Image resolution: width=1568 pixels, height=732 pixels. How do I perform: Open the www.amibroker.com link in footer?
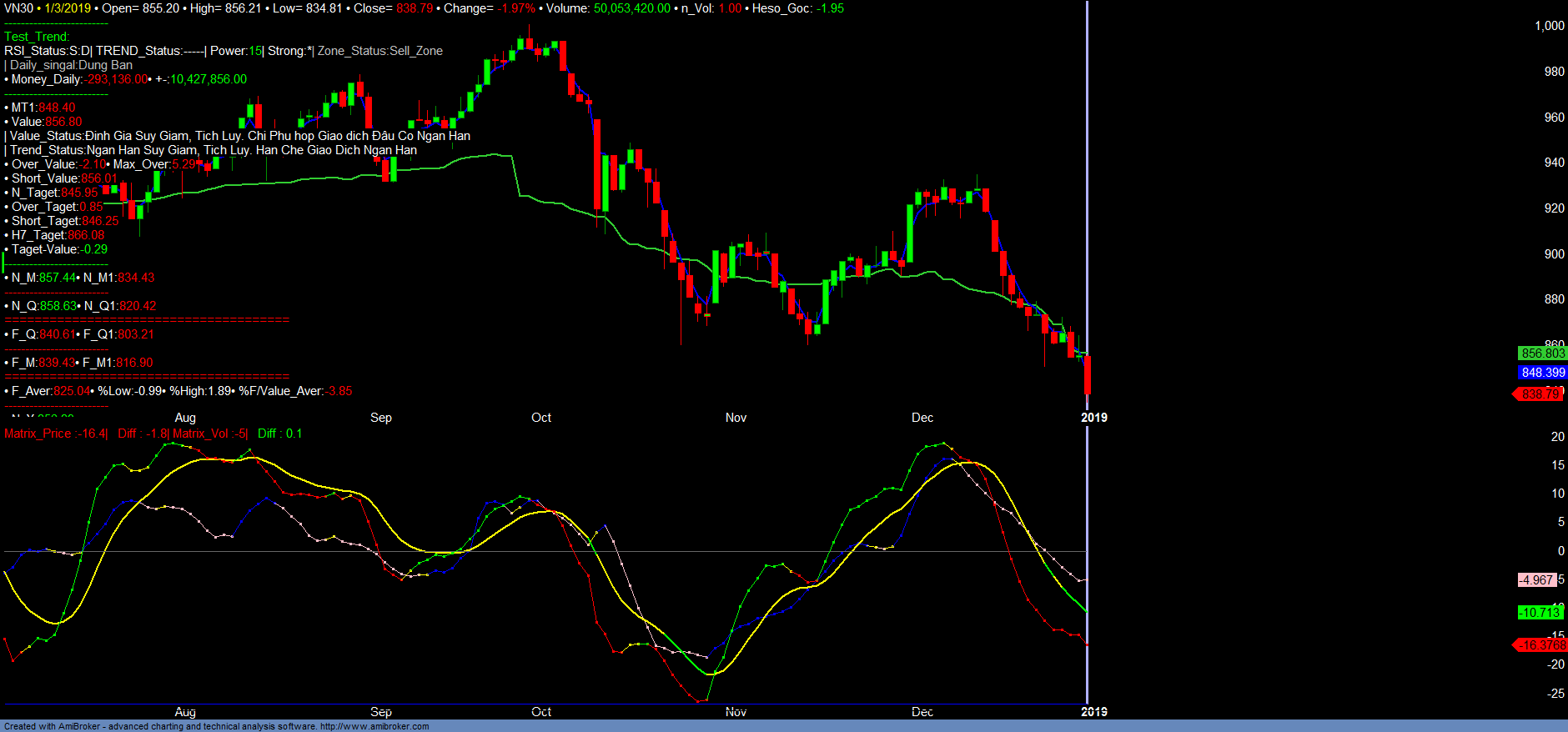tap(374, 726)
